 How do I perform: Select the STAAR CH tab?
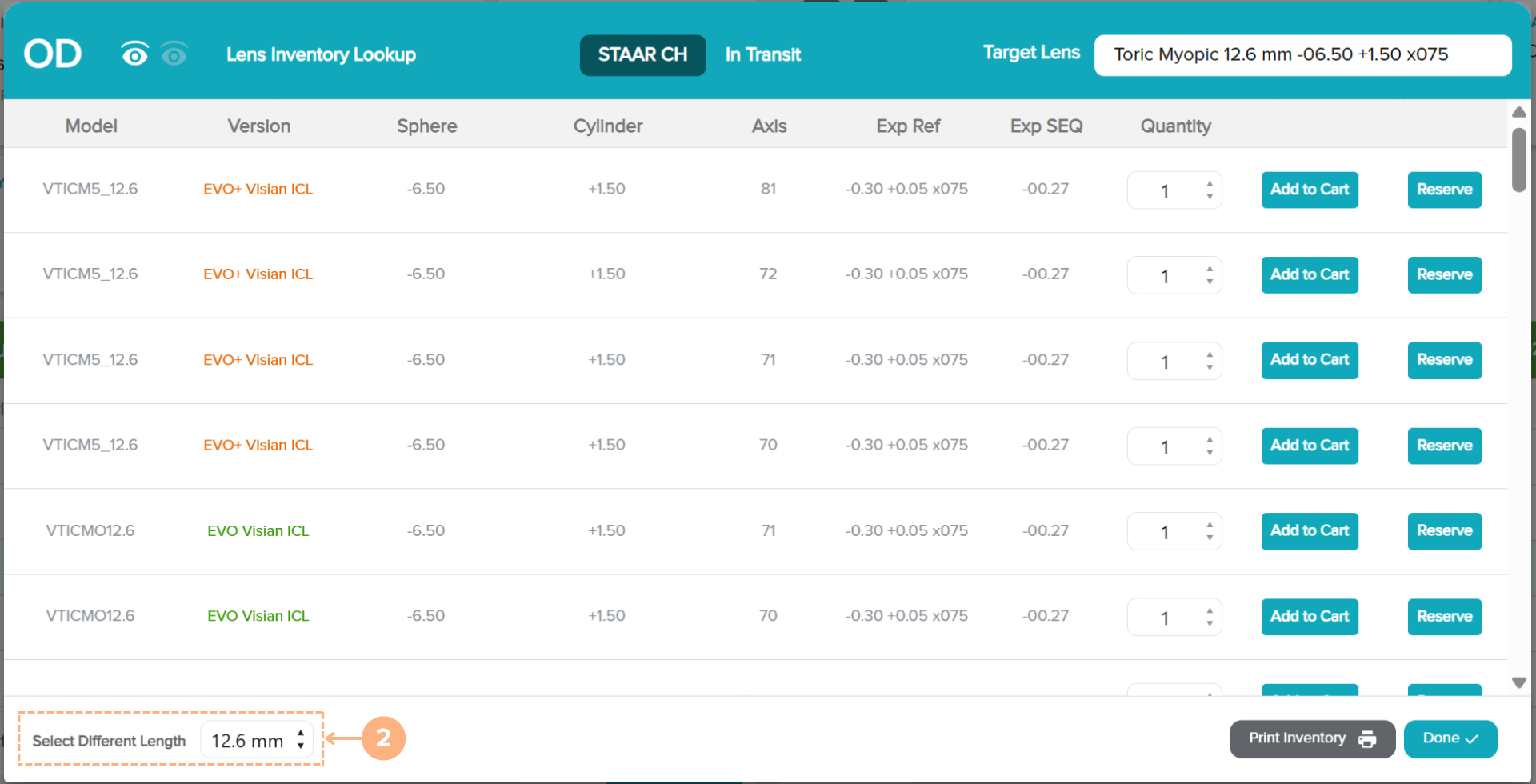click(642, 54)
